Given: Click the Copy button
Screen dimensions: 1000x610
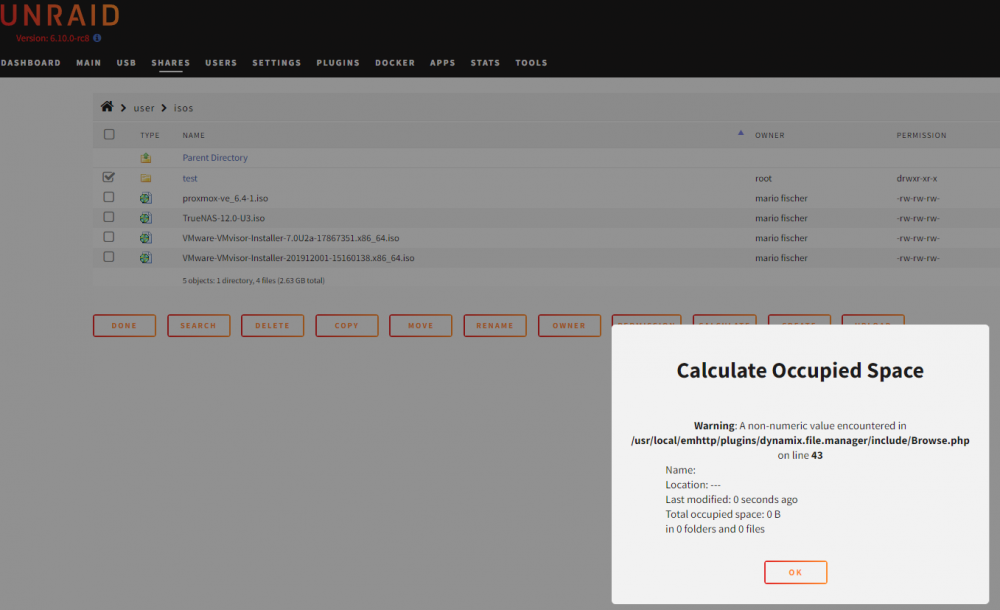Looking at the screenshot, I should 346,325.
